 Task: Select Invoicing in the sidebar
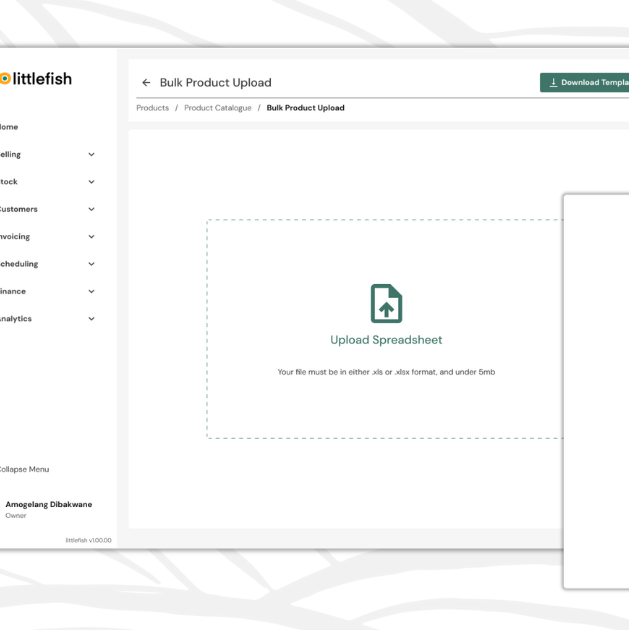click(x=15, y=237)
